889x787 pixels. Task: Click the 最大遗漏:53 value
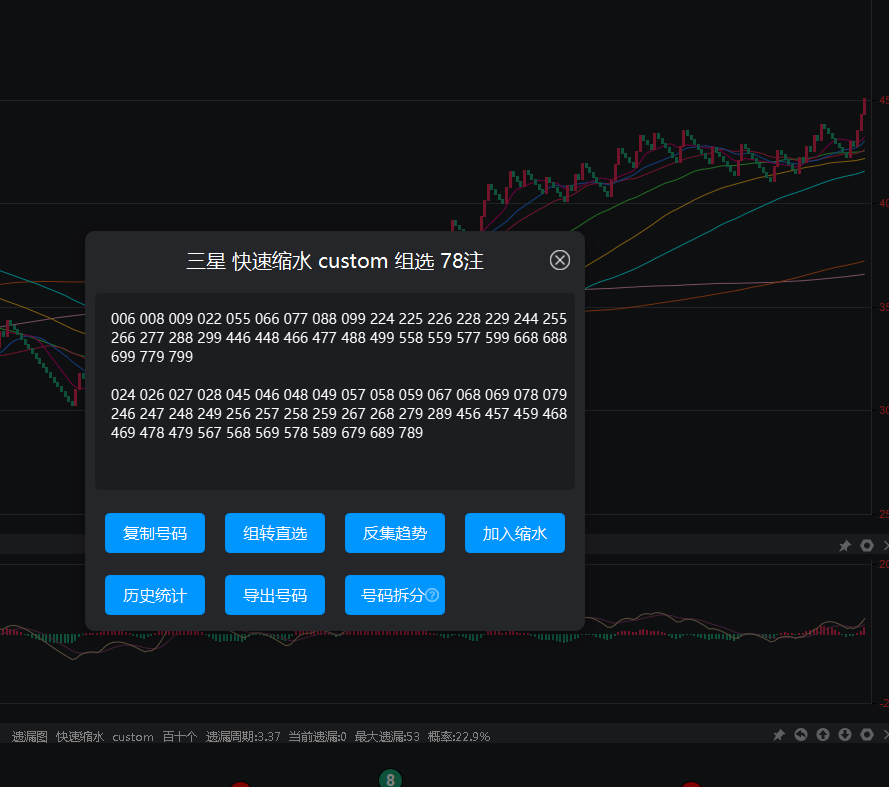(387, 737)
